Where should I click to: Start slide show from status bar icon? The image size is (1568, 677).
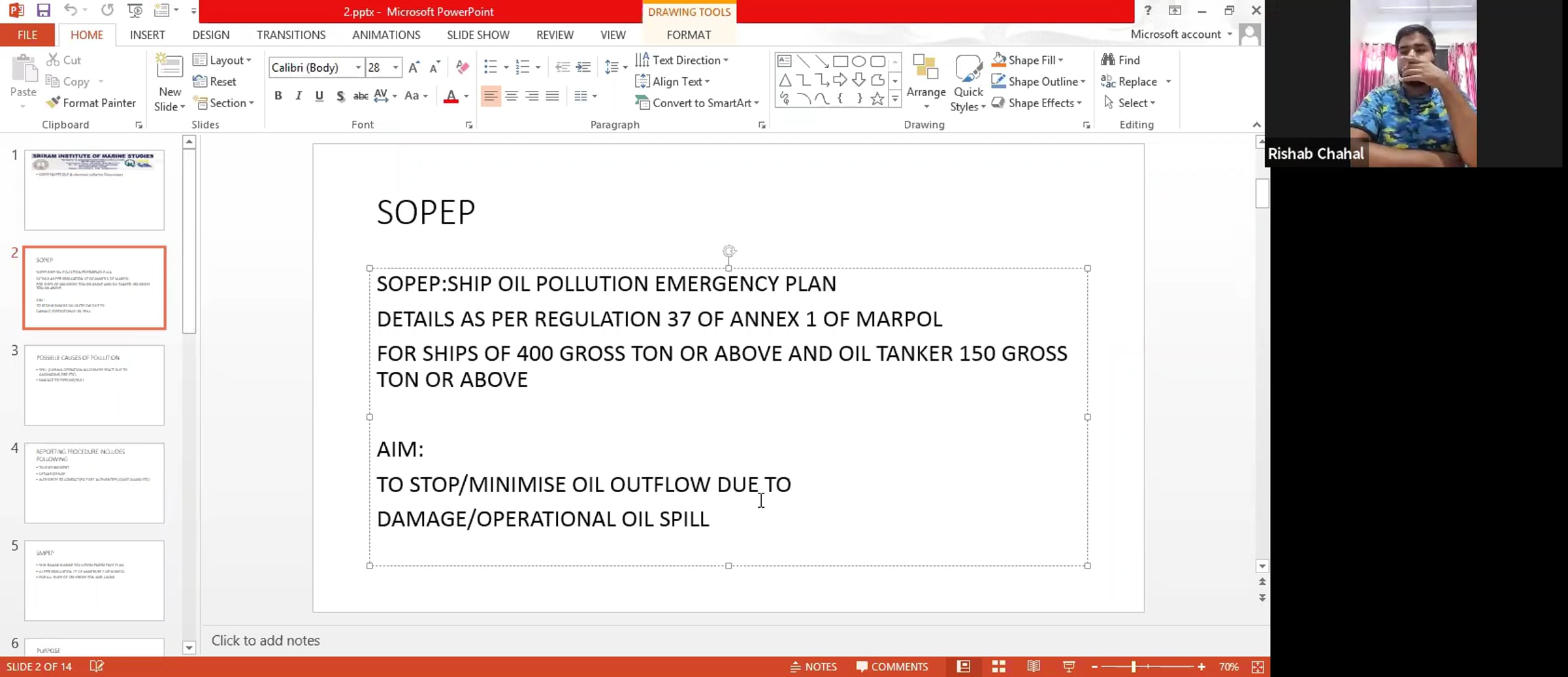1069,666
